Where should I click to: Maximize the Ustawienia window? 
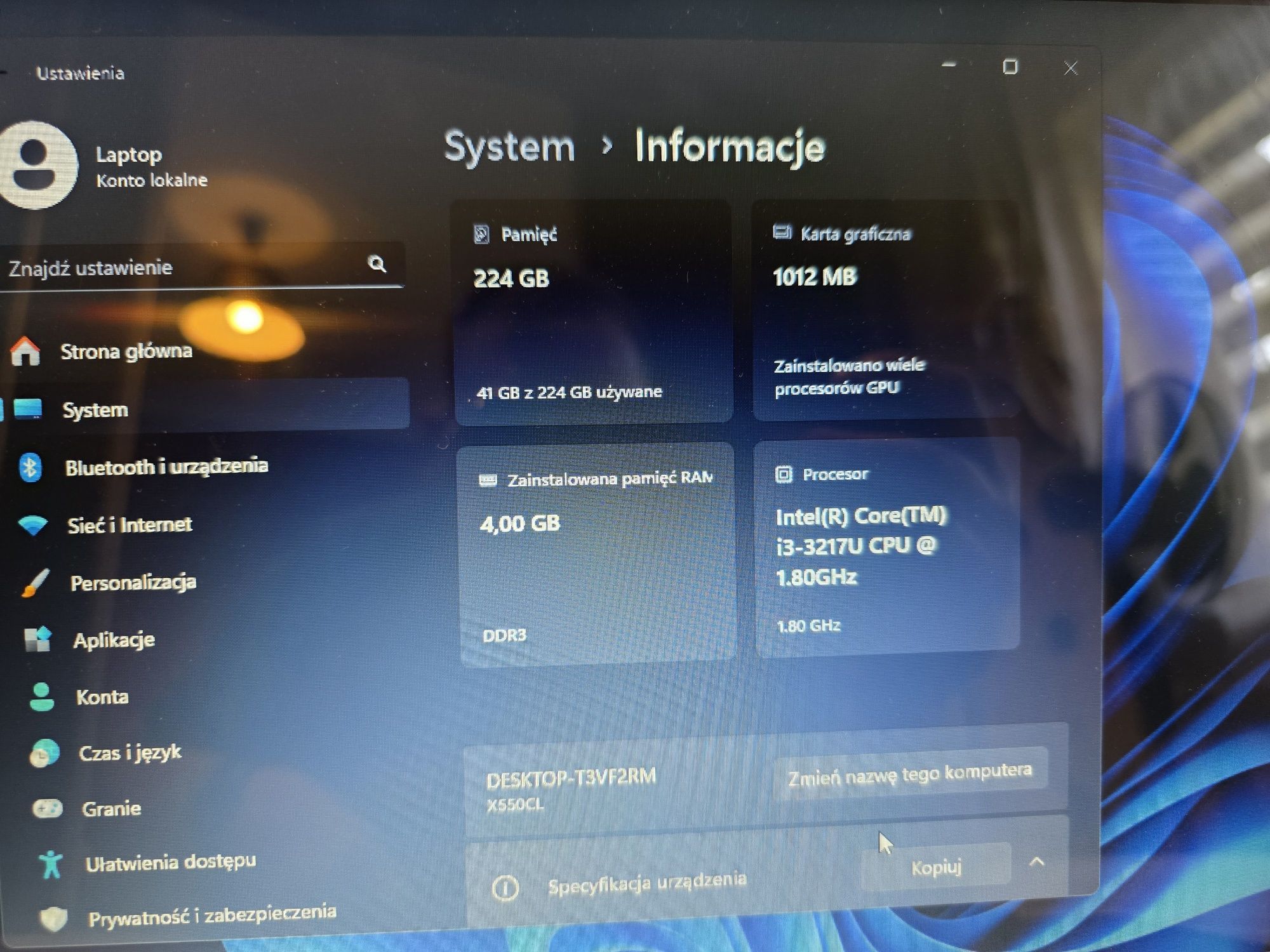pyautogui.click(x=1010, y=66)
